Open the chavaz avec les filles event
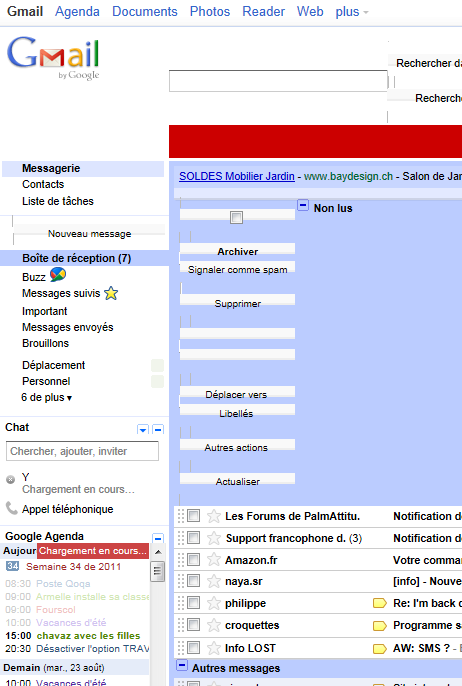462x686 pixels. point(88,636)
